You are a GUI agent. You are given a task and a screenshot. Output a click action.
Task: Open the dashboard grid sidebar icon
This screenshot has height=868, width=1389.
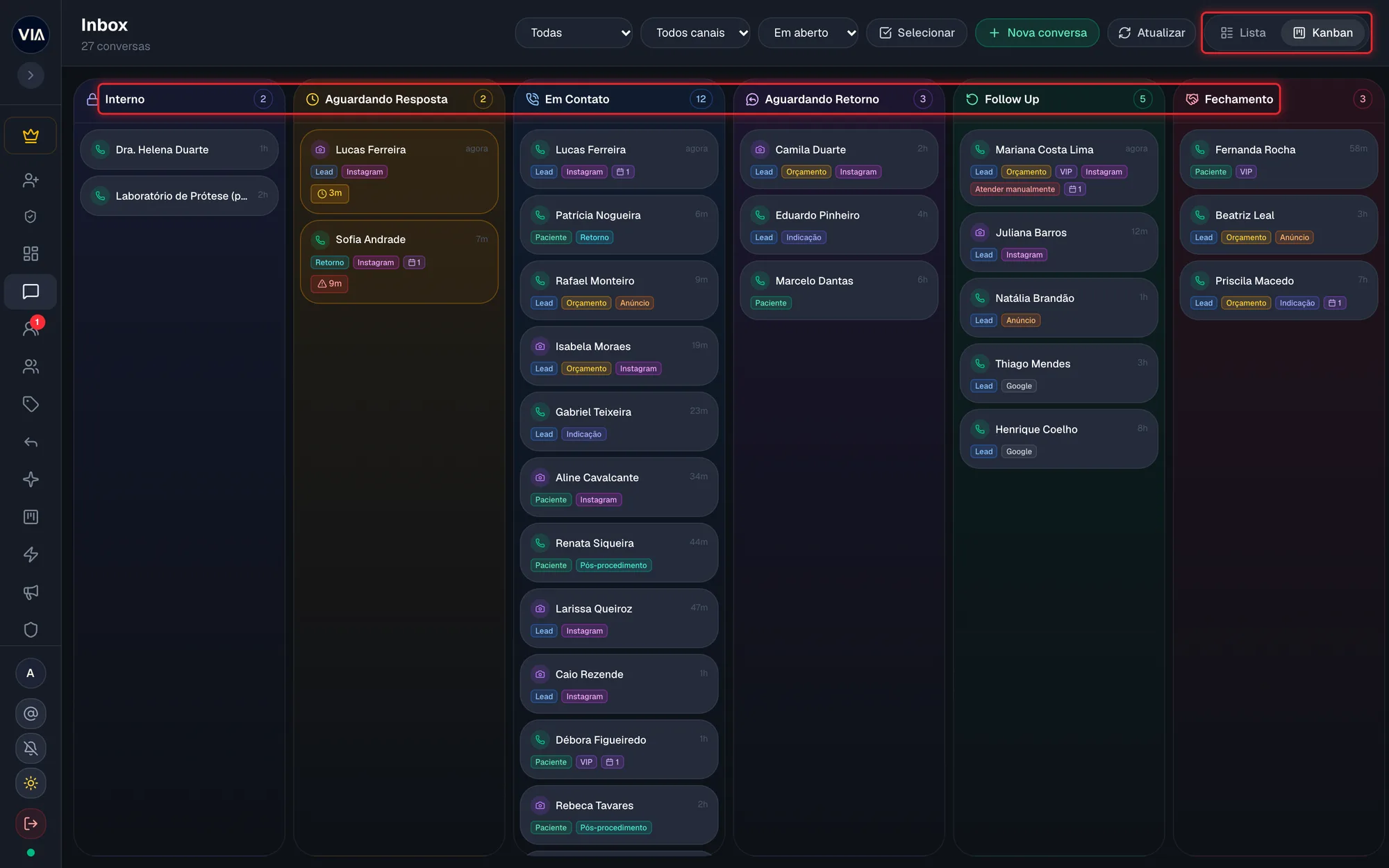31,253
